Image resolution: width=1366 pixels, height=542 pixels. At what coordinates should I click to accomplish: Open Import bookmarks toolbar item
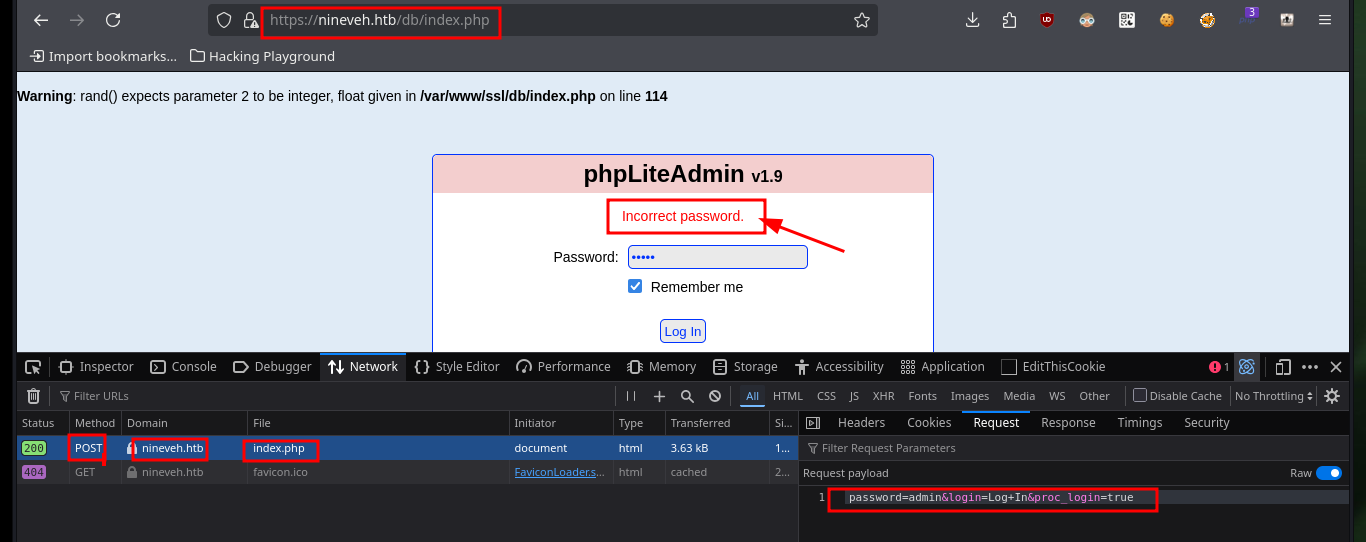click(103, 56)
